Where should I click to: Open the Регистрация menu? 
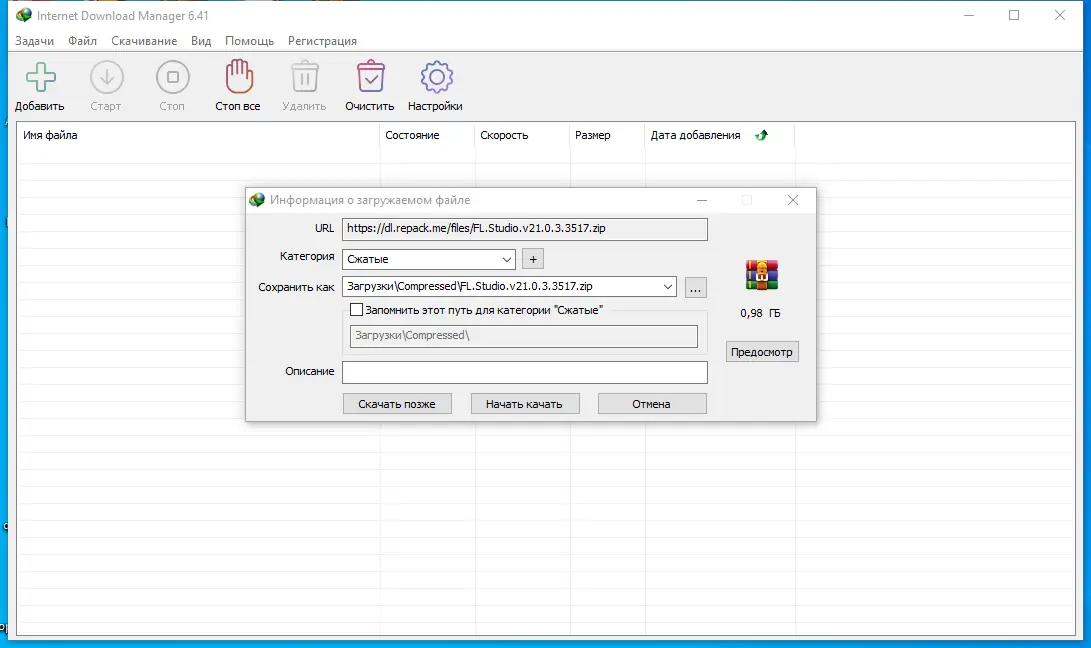[322, 41]
